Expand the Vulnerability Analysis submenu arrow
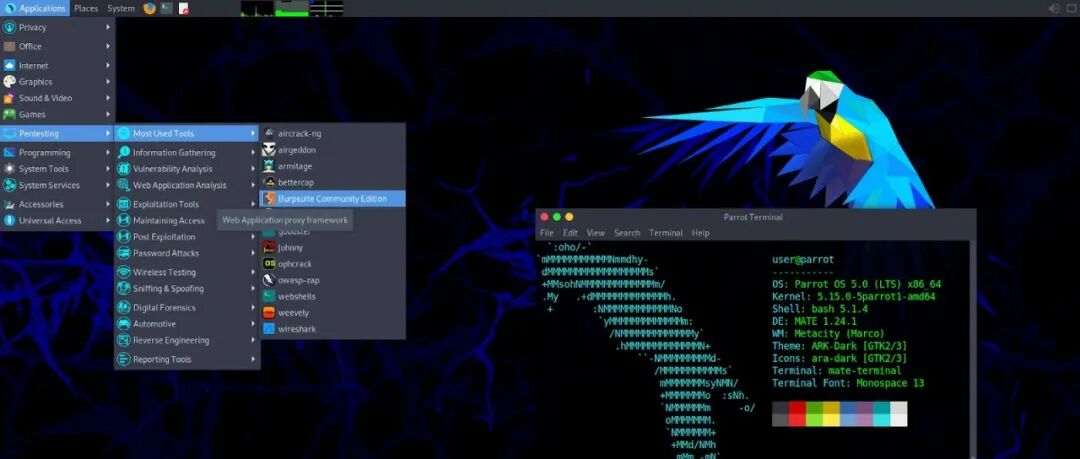1080x459 pixels. click(253, 169)
